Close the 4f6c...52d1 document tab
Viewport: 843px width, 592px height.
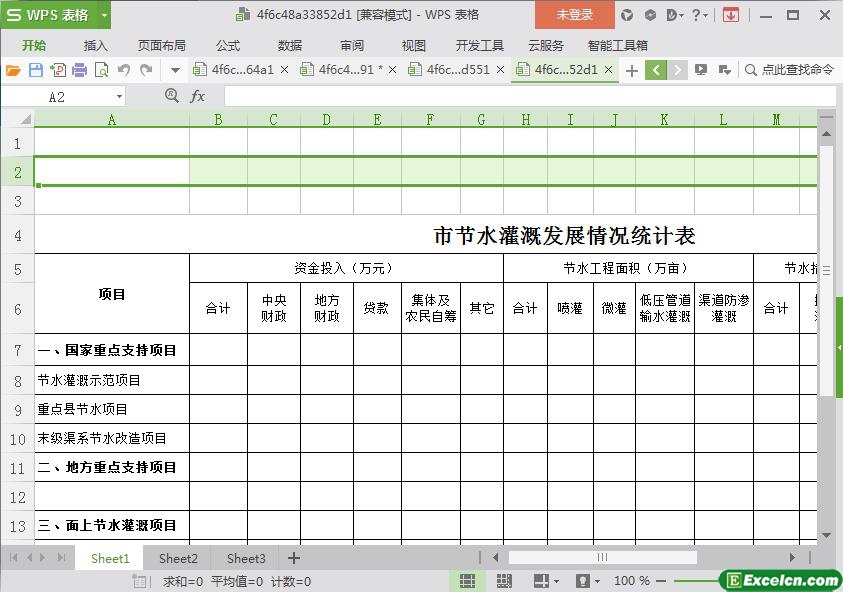coord(609,69)
